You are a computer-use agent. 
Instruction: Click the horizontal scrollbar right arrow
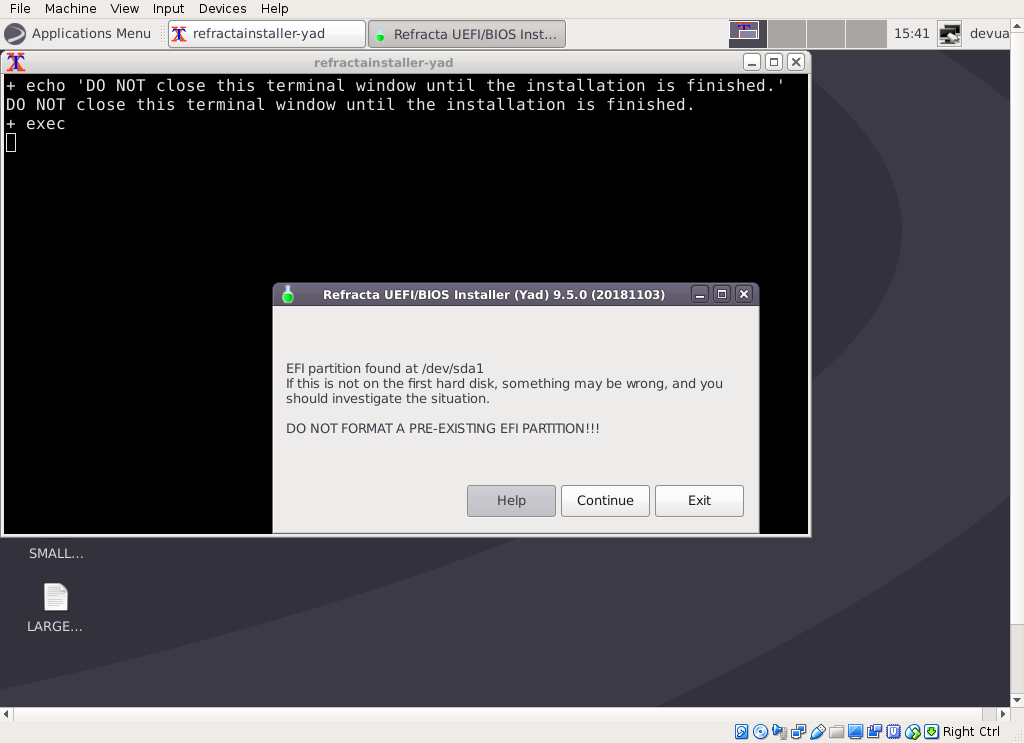[1004, 714]
